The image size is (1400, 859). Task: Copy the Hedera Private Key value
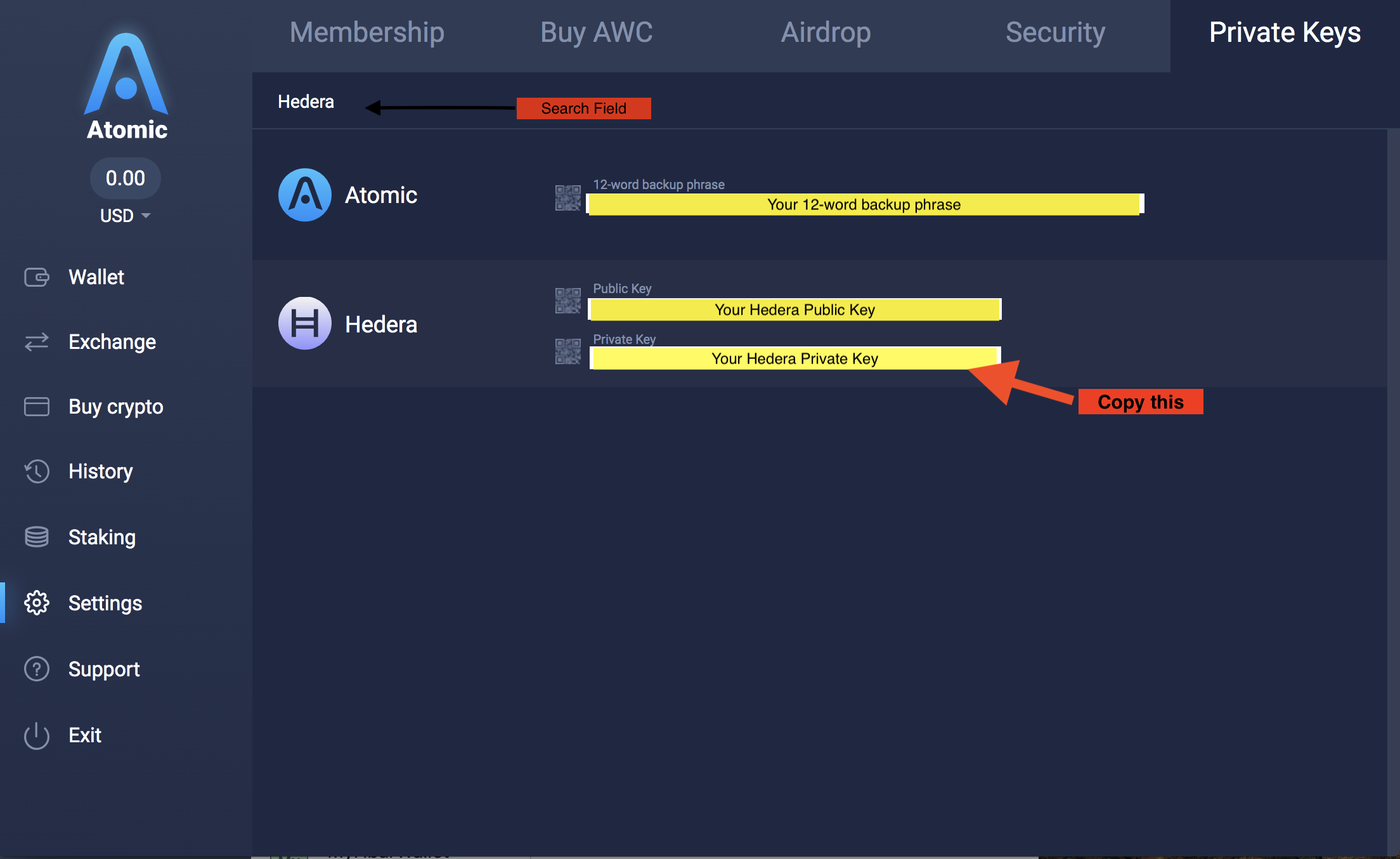pos(794,358)
